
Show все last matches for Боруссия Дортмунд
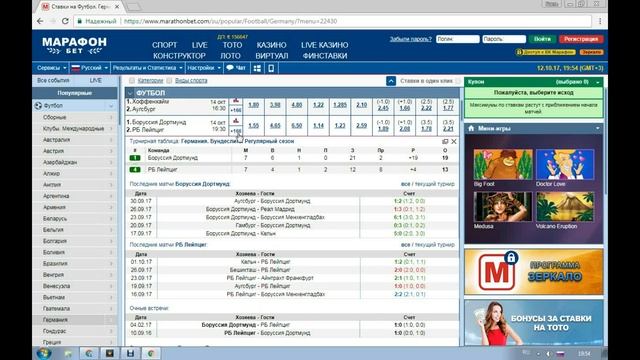coord(405,184)
